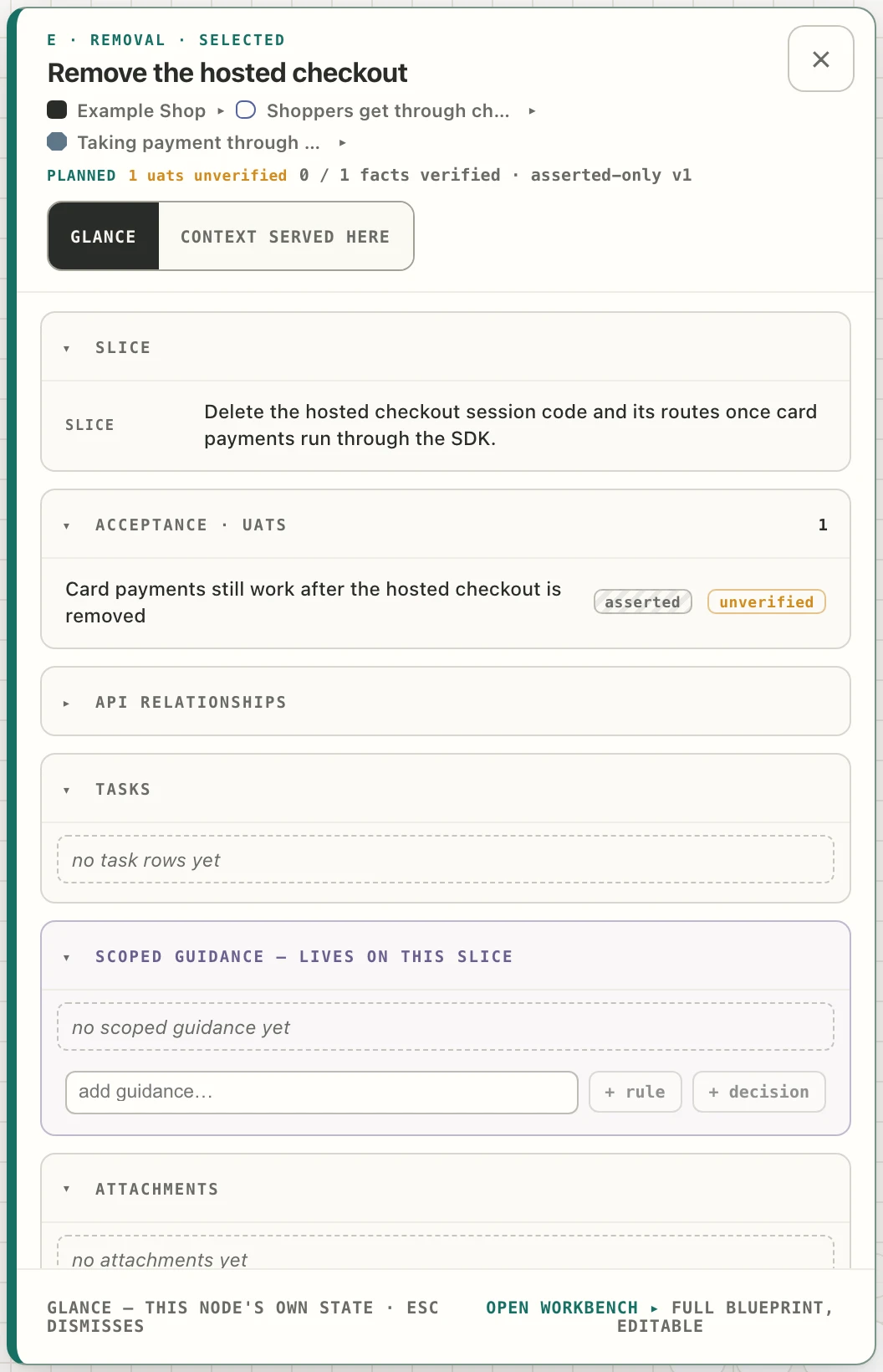Click the 'Delete the hosted checkout session' slice description
Image resolution: width=883 pixels, height=1372 pixels.
point(511,425)
